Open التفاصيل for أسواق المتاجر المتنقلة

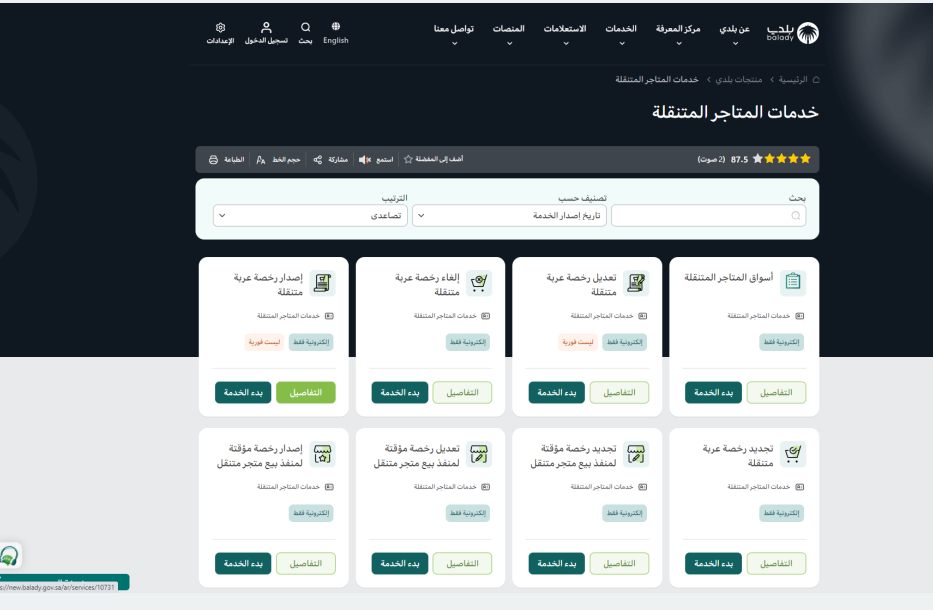pos(776,393)
